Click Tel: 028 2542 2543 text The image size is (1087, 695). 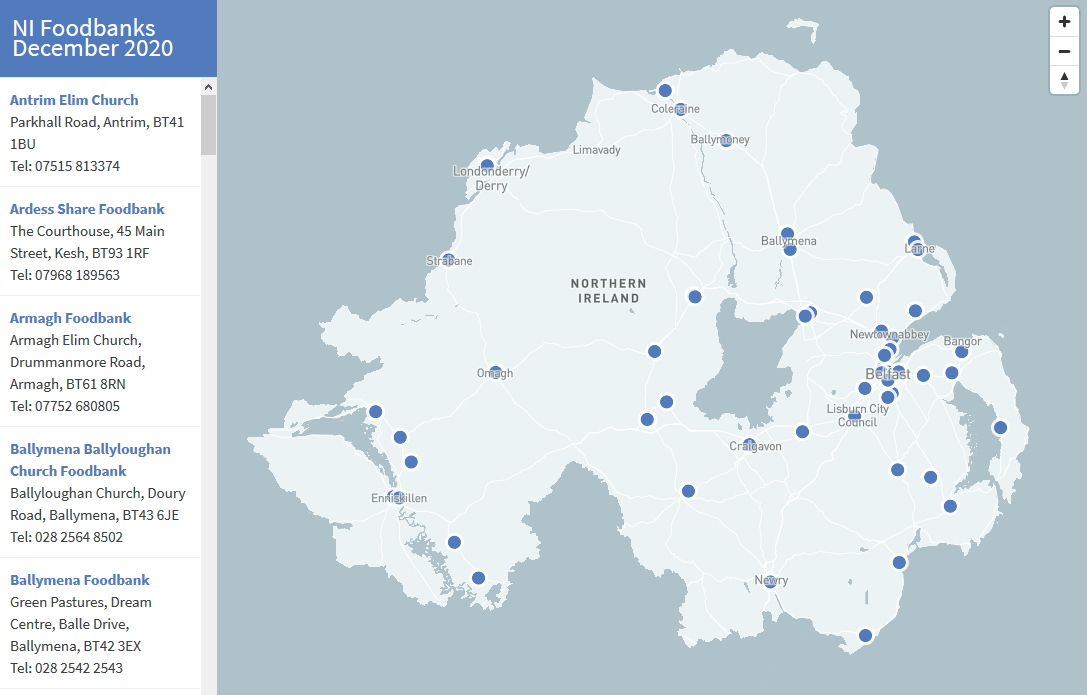click(67, 668)
